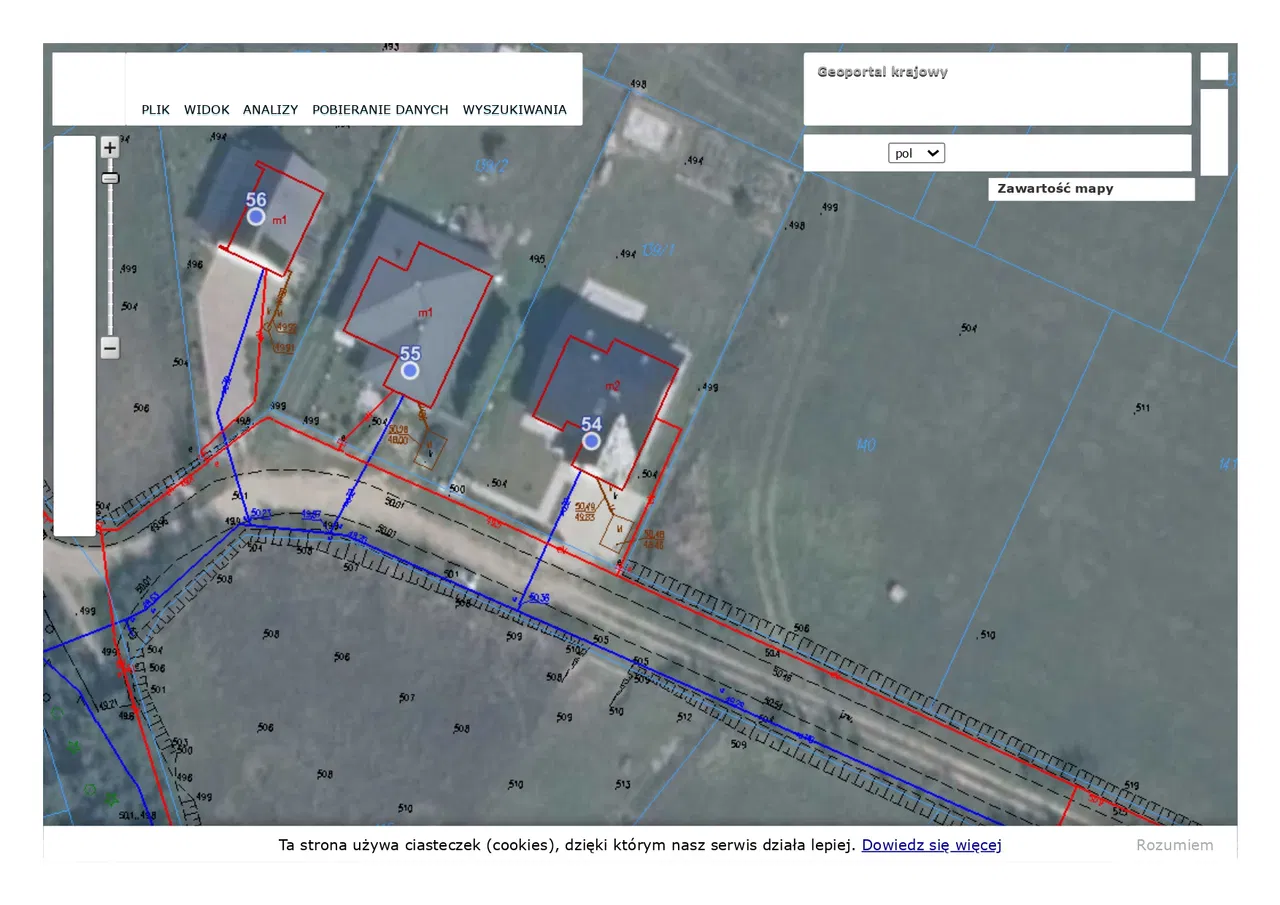Image resolution: width=1280 pixels, height=905 pixels.
Task: Open the 'pol' language dropdown
Action: 916,153
